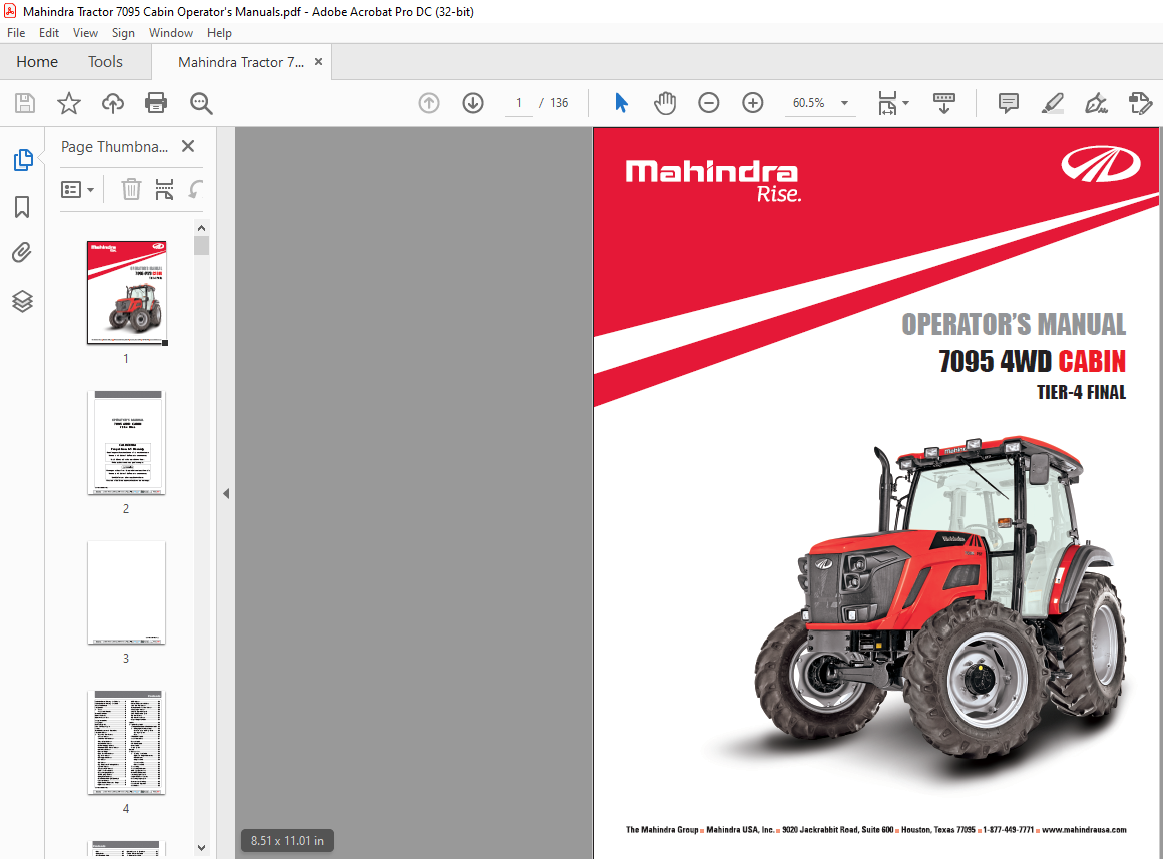Select page 4 contents thumbnail

[126, 742]
